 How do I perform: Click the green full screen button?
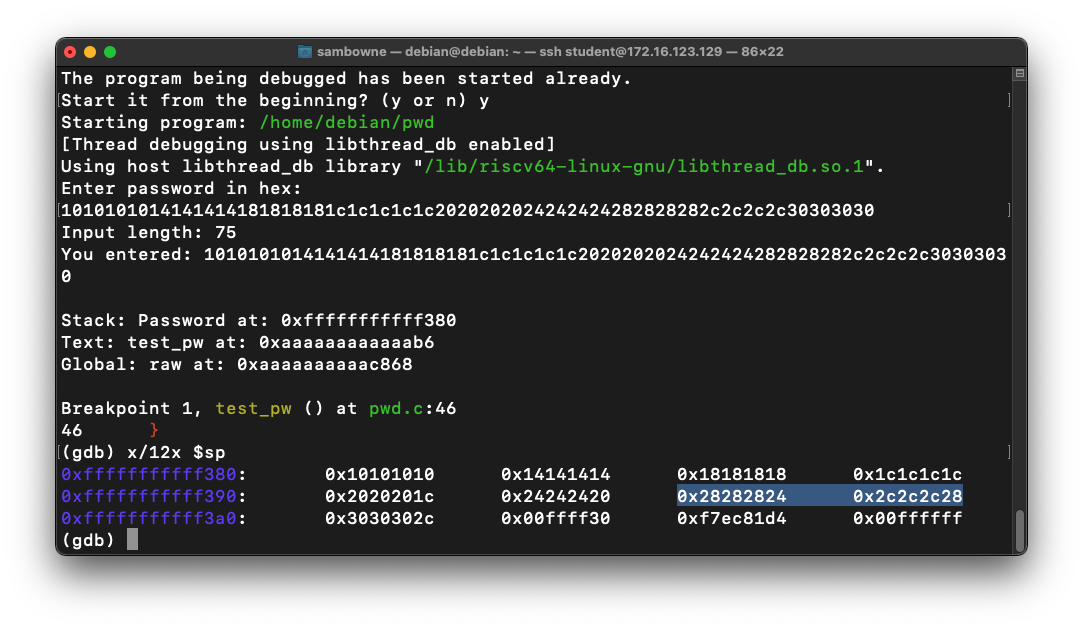coord(110,52)
